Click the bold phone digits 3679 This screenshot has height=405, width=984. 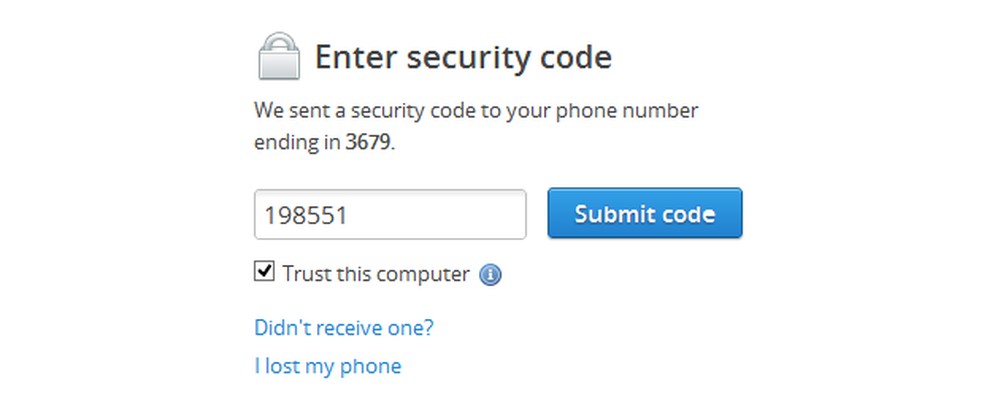[369, 142]
